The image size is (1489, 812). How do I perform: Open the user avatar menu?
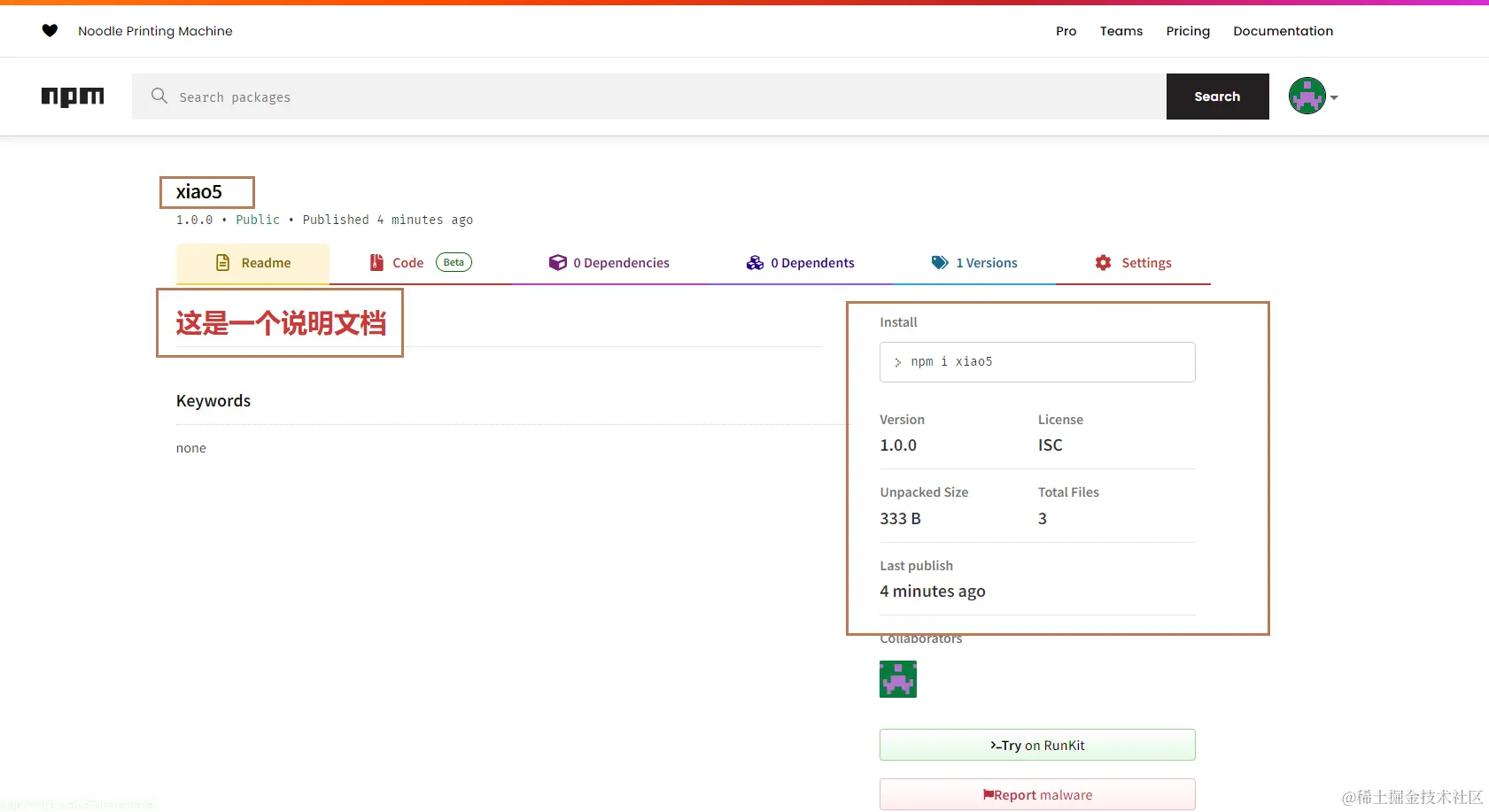[1307, 96]
